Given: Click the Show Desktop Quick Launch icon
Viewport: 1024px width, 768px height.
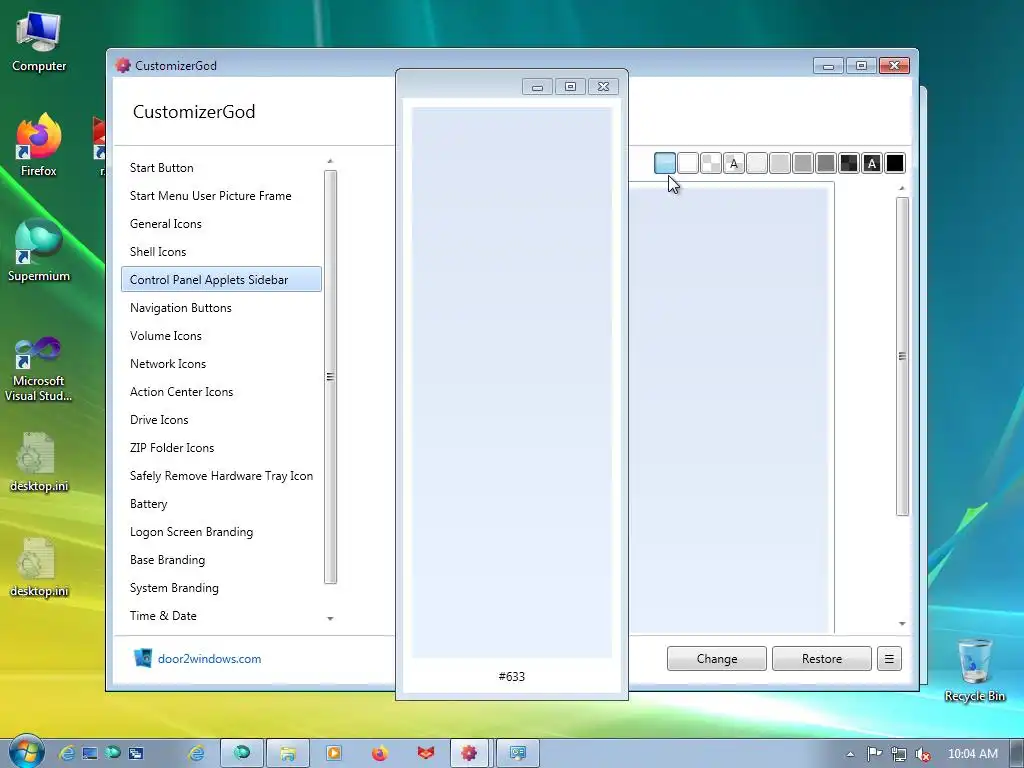Looking at the screenshot, I should click(90, 754).
